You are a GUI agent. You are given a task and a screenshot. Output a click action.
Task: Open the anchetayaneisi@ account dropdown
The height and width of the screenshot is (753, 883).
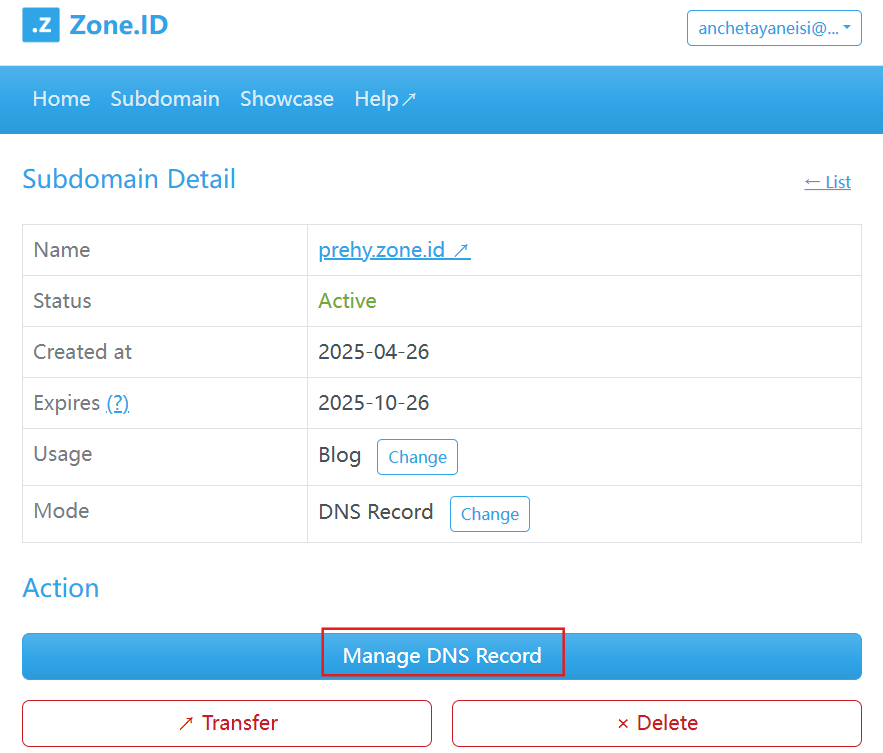coord(774,28)
